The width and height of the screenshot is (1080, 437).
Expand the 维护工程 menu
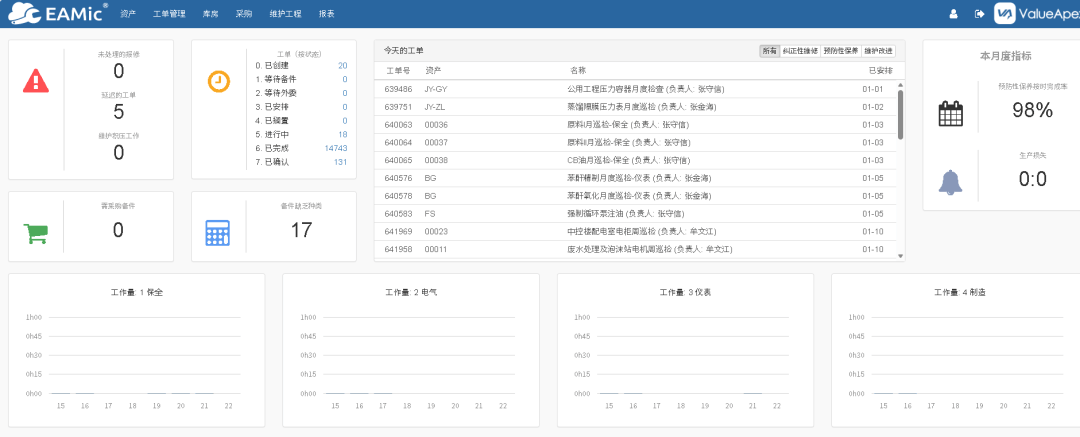tap(285, 14)
